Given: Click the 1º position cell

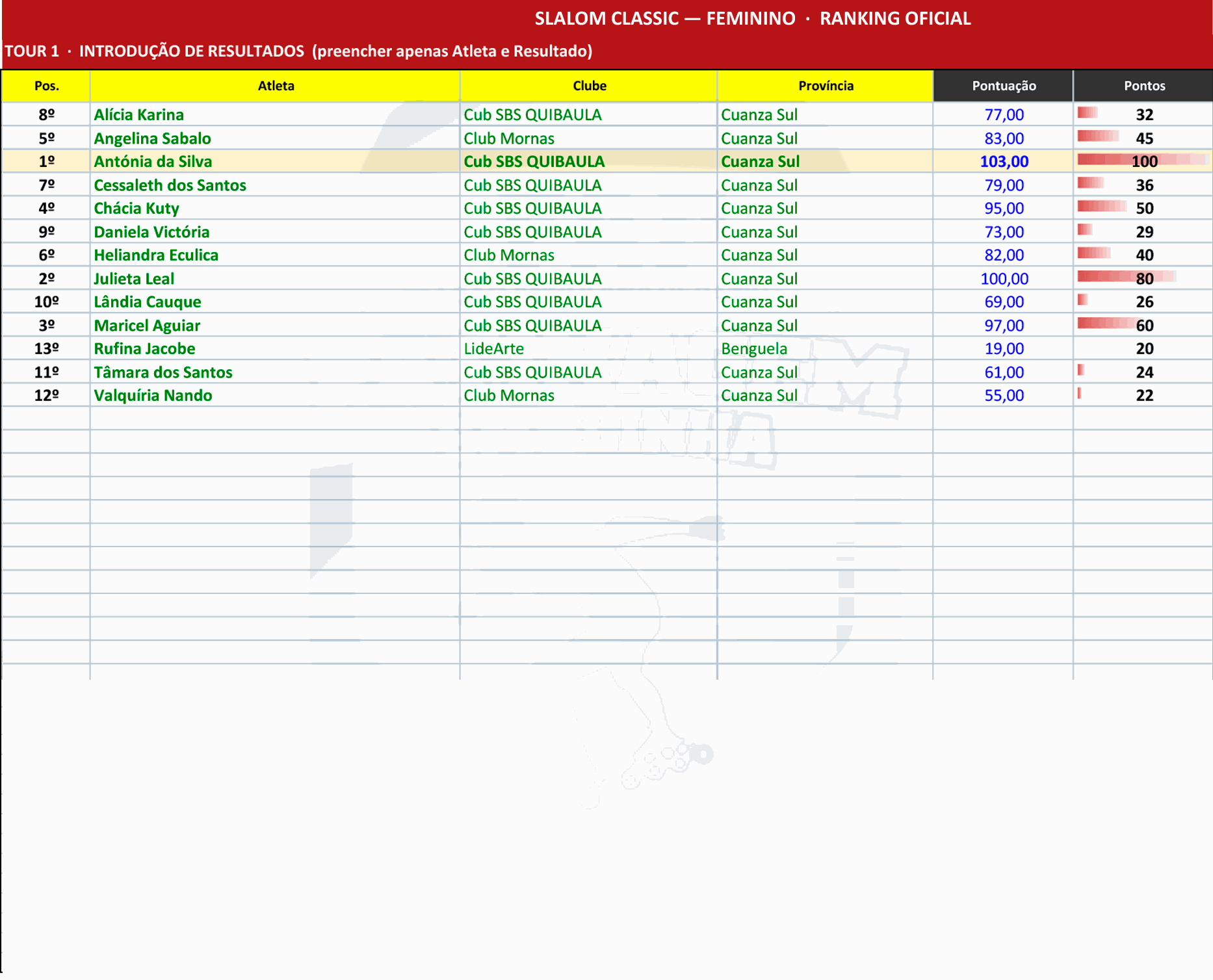Looking at the screenshot, I should pyautogui.click(x=46, y=161).
